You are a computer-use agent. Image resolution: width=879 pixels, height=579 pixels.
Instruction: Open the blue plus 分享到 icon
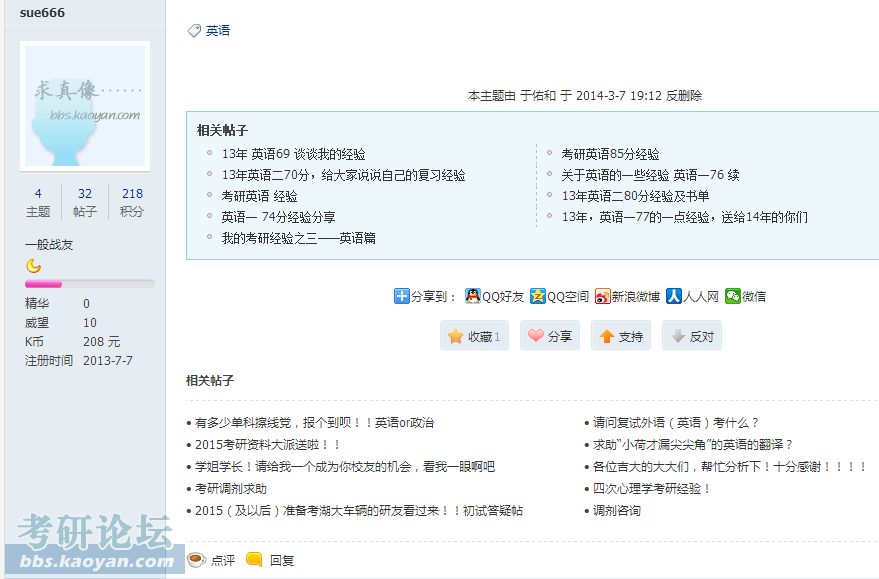point(401,296)
